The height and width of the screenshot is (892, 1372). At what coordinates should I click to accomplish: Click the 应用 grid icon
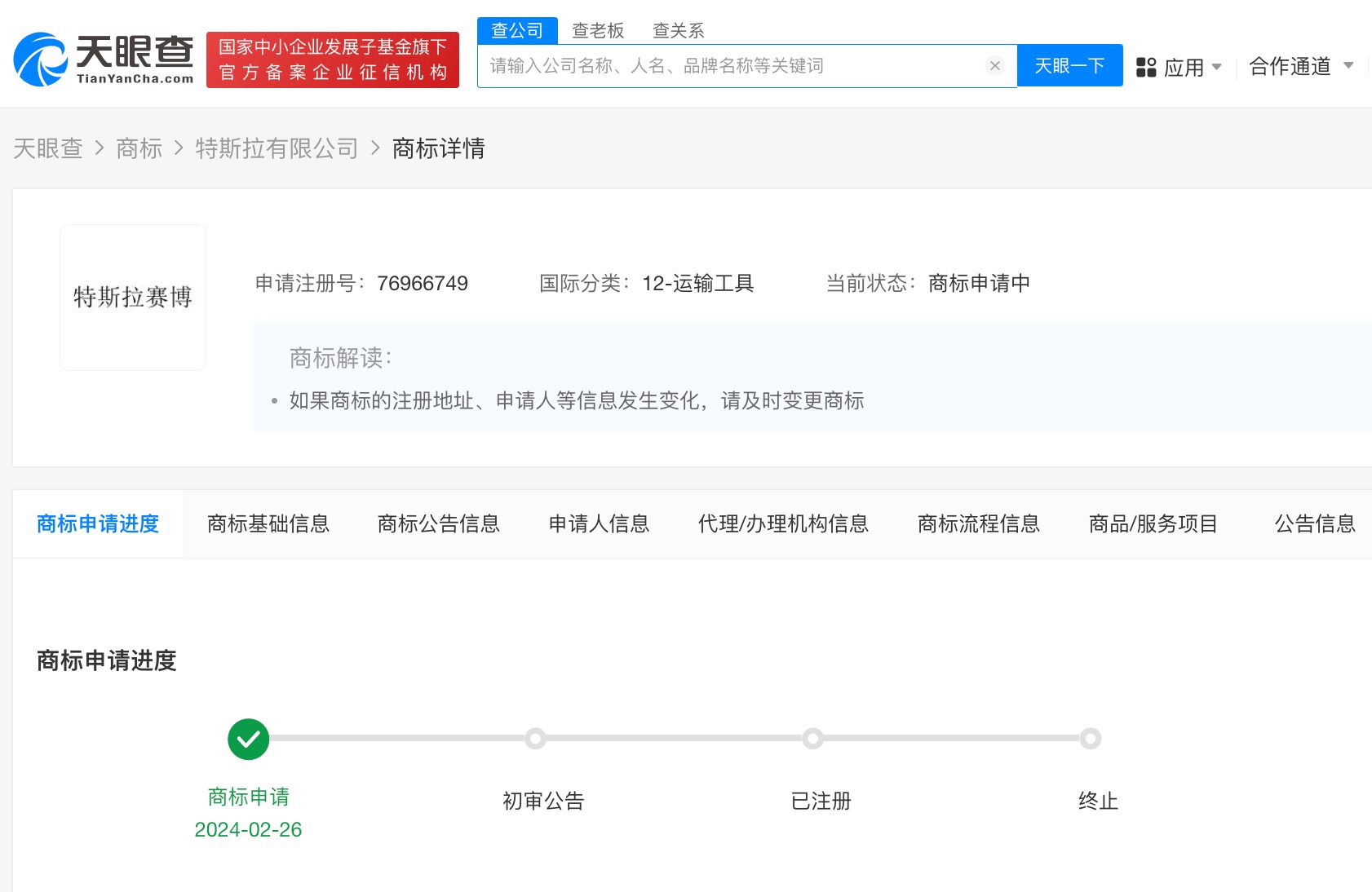tap(1146, 67)
